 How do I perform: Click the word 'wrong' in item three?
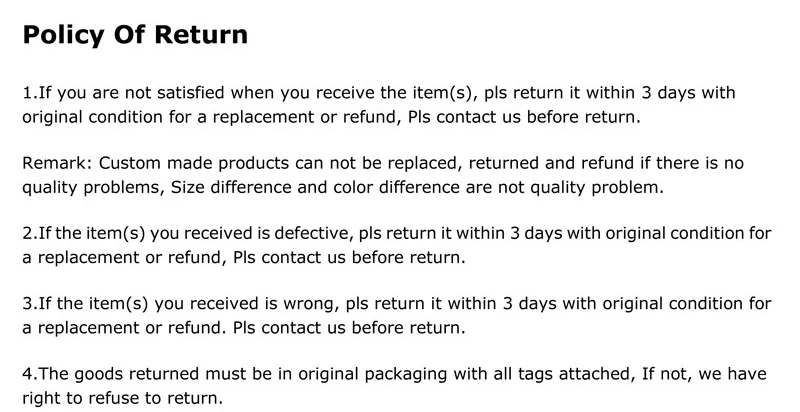pos(308,304)
